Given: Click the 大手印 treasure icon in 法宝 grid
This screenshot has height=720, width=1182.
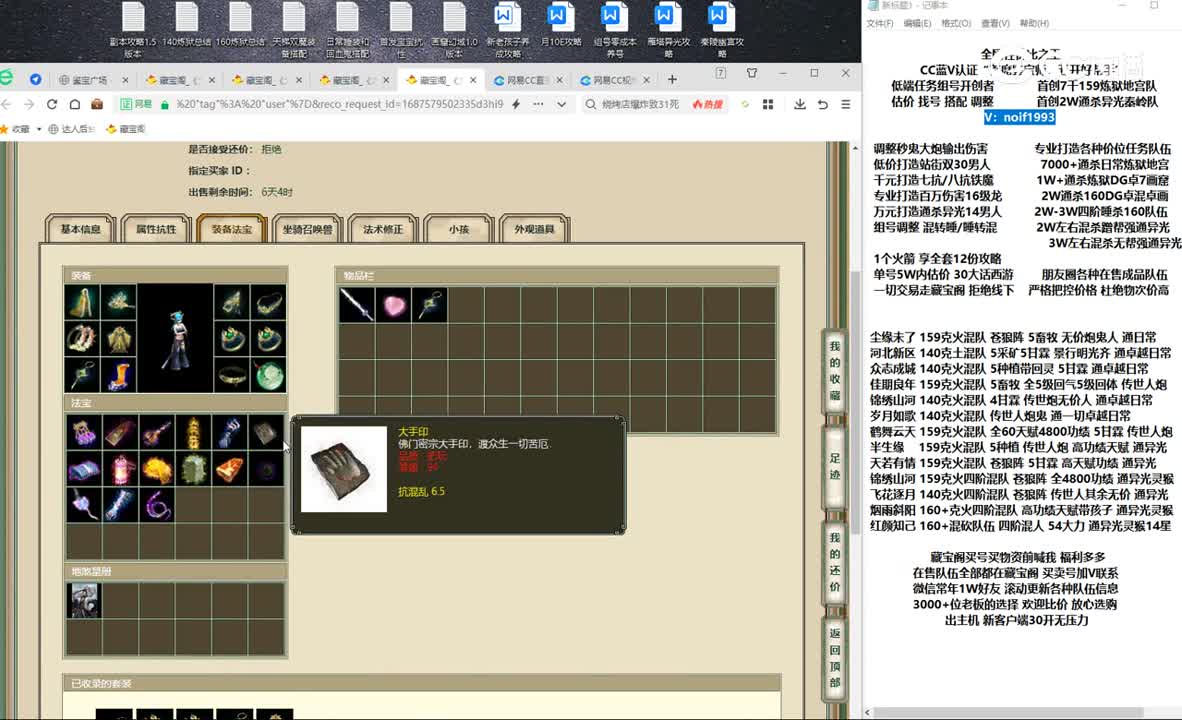Looking at the screenshot, I should pos(265,432).
